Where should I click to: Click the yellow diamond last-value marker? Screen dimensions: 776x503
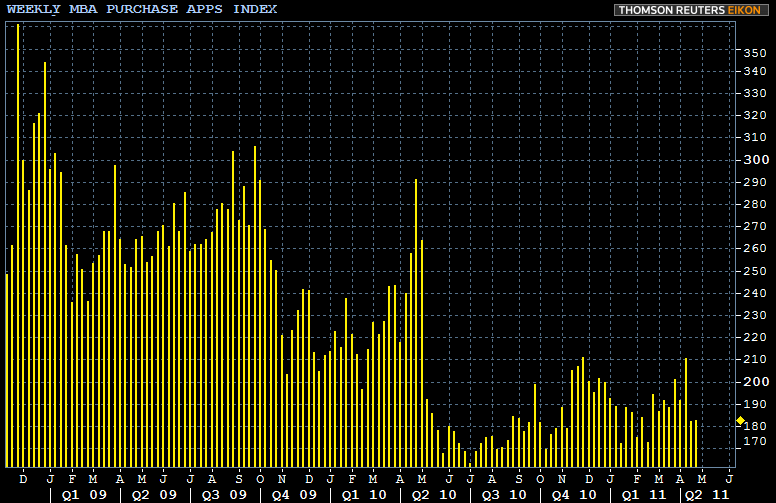pyautogui.click(x=740, y=420)
